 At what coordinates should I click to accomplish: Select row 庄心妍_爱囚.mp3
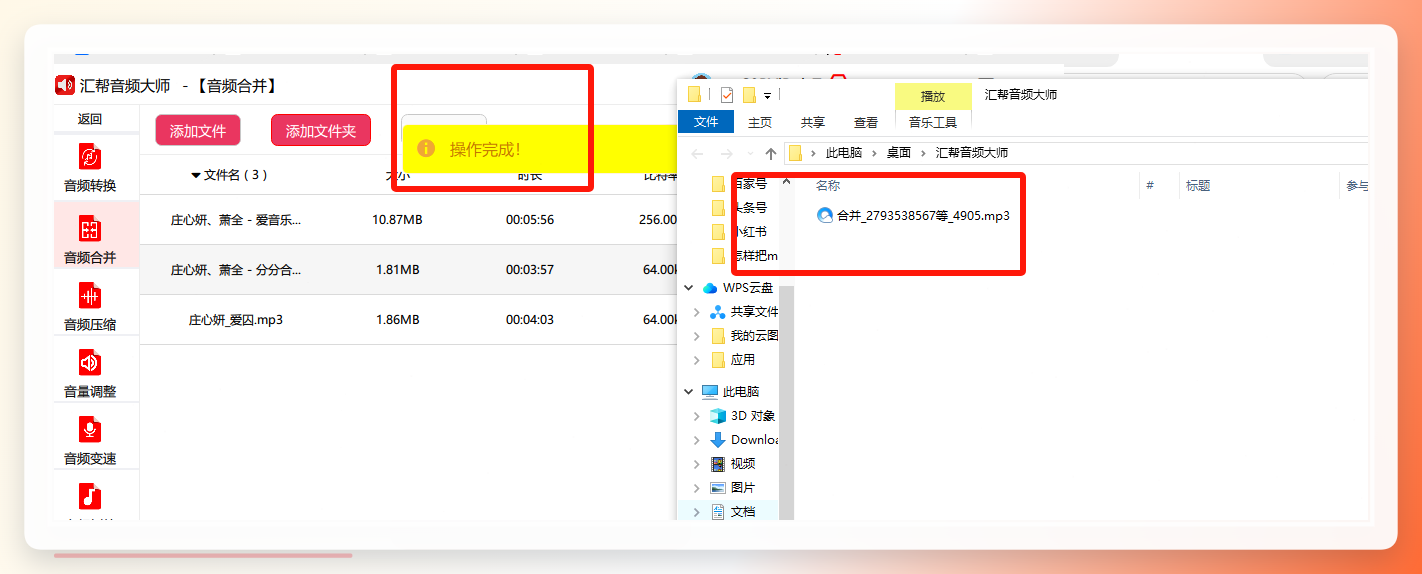pyautogui.click(x=409, y=320)
